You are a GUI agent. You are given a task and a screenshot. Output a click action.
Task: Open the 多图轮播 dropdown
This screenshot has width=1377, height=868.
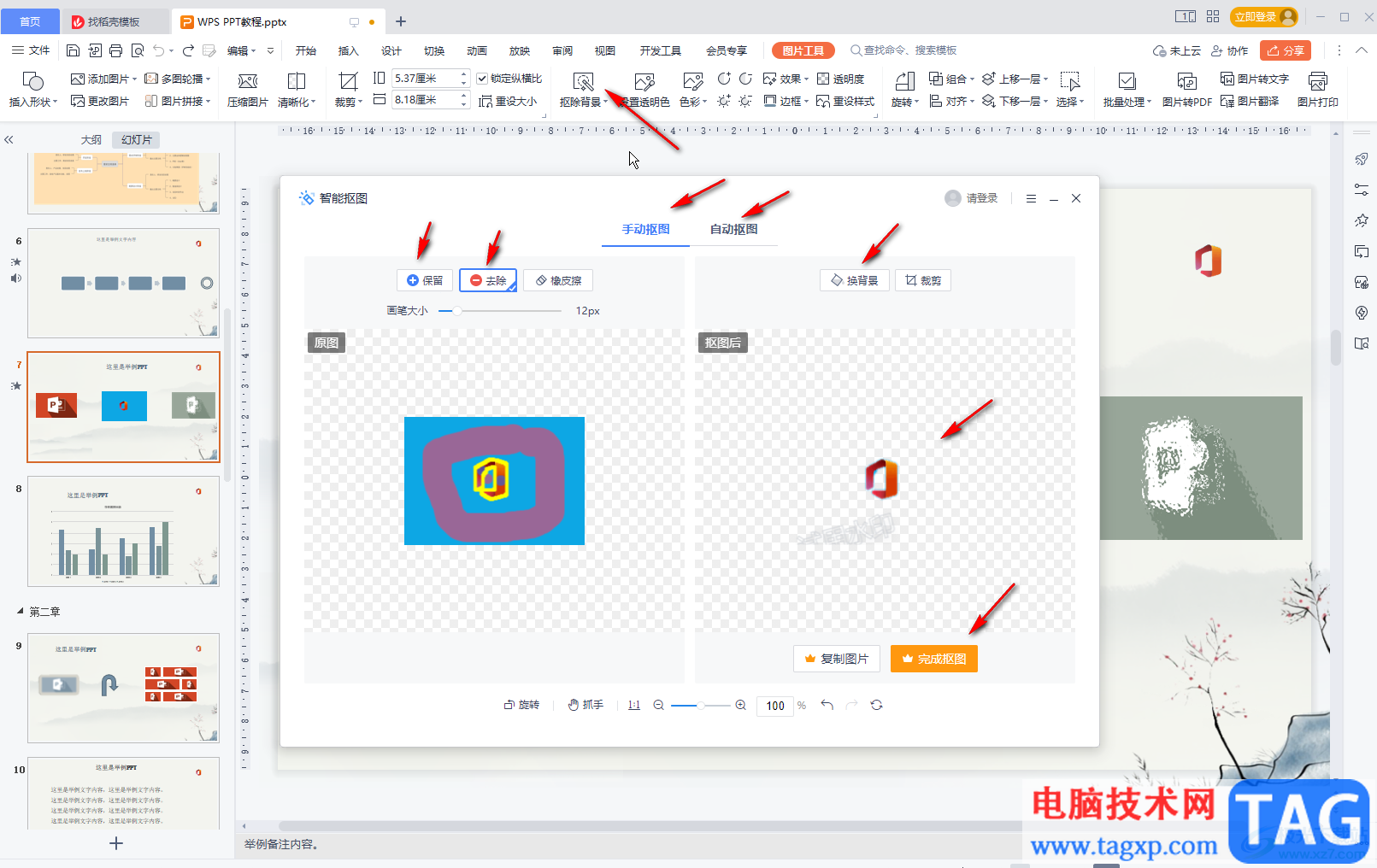177,79
